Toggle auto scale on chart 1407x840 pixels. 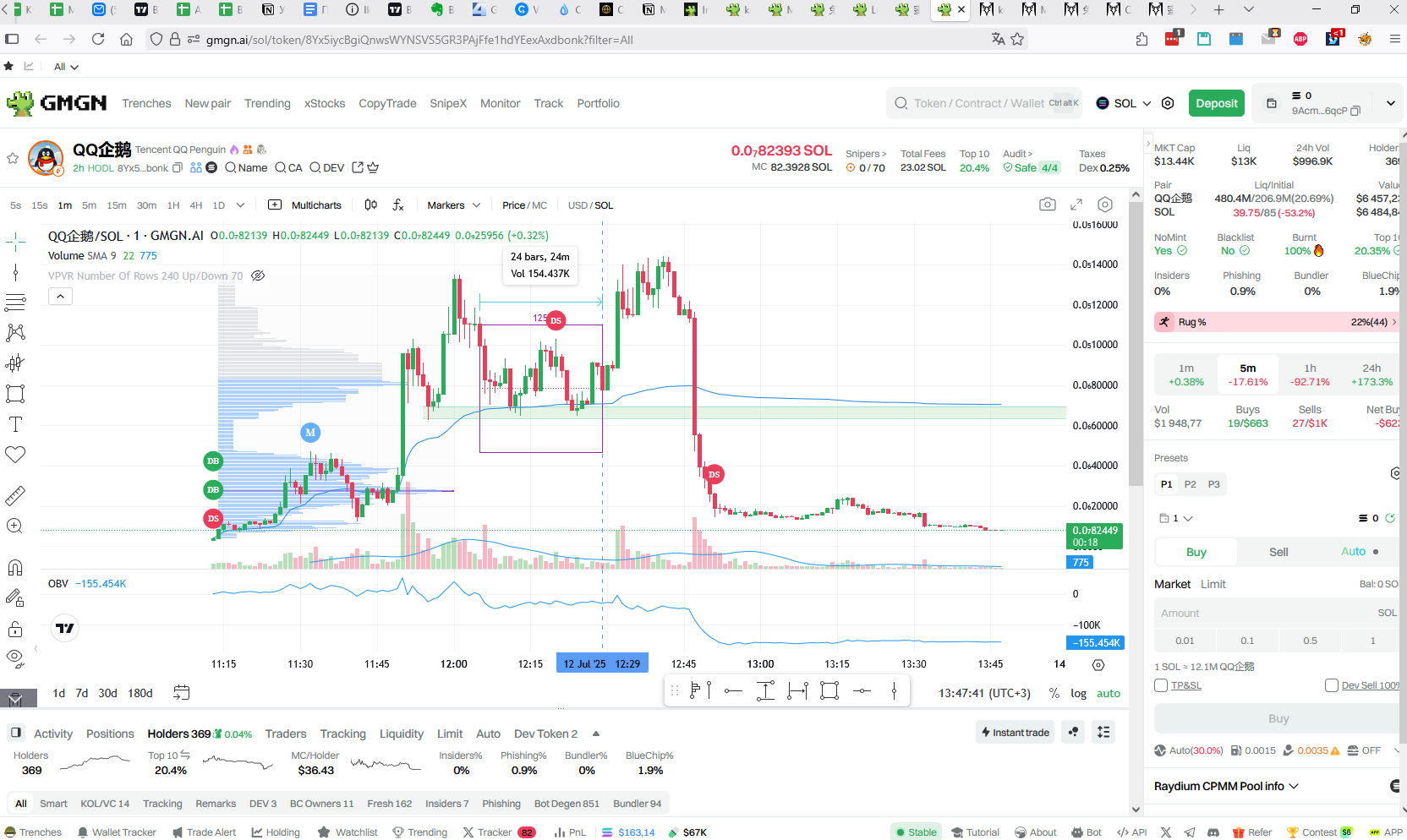click(x=1109, y=693)
